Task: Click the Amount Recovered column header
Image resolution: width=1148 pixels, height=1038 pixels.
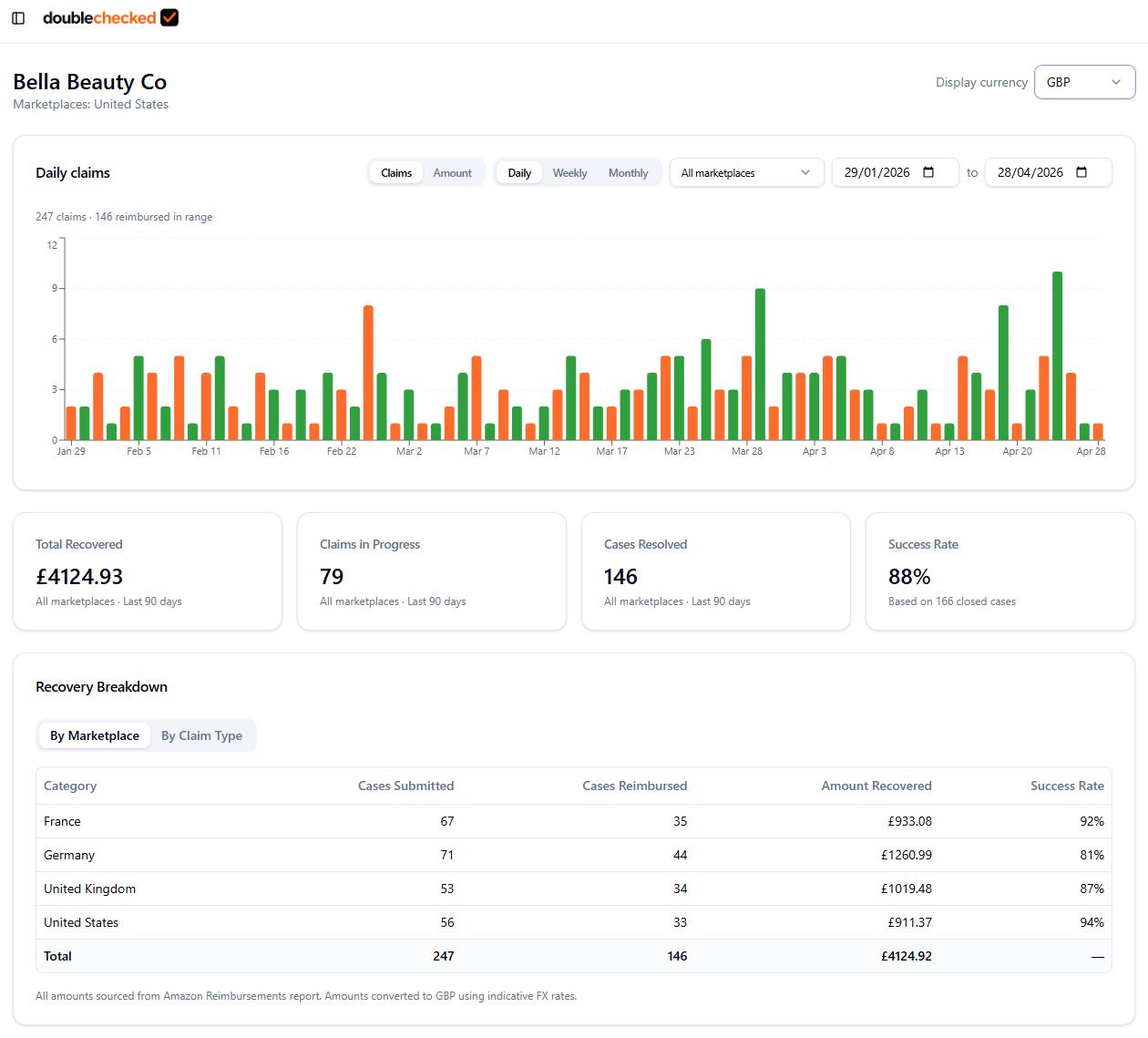Action: tap(876, 786)
